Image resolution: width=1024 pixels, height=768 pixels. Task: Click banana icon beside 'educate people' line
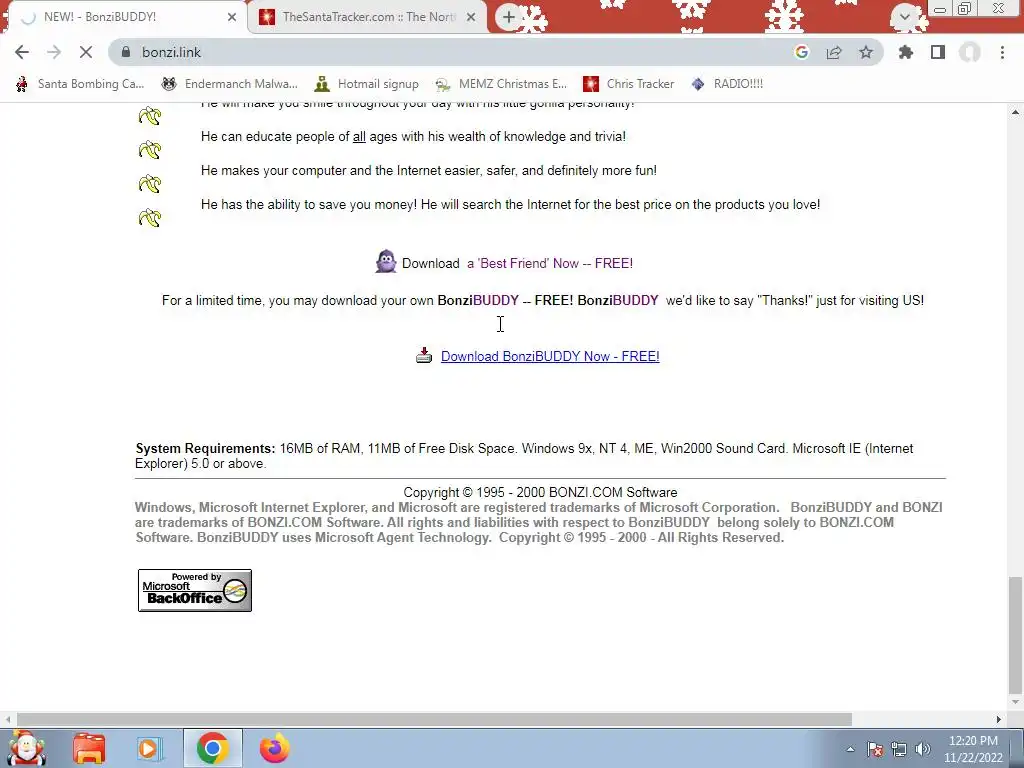pyautogui.click(x=150, y=150)
